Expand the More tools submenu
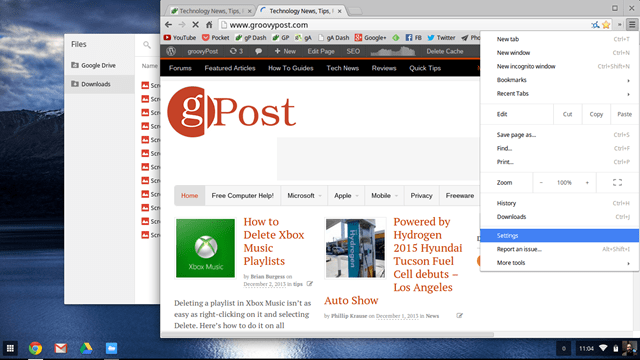Screen dimensions: 640x360 click(x=560, y=263)
